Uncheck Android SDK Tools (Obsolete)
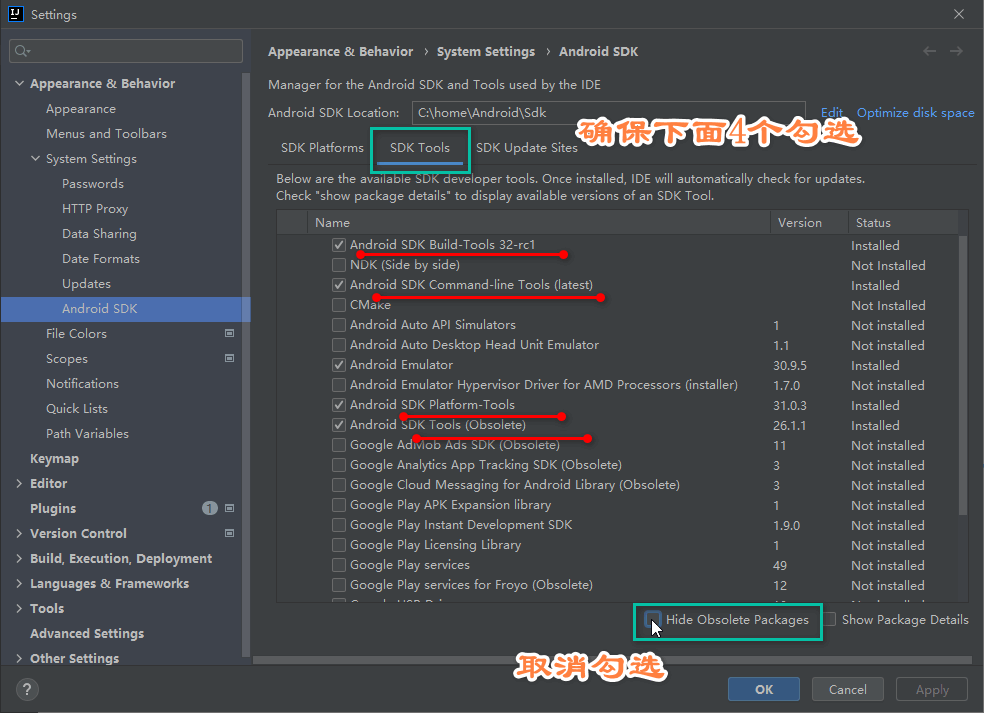 tap(339, 425)
